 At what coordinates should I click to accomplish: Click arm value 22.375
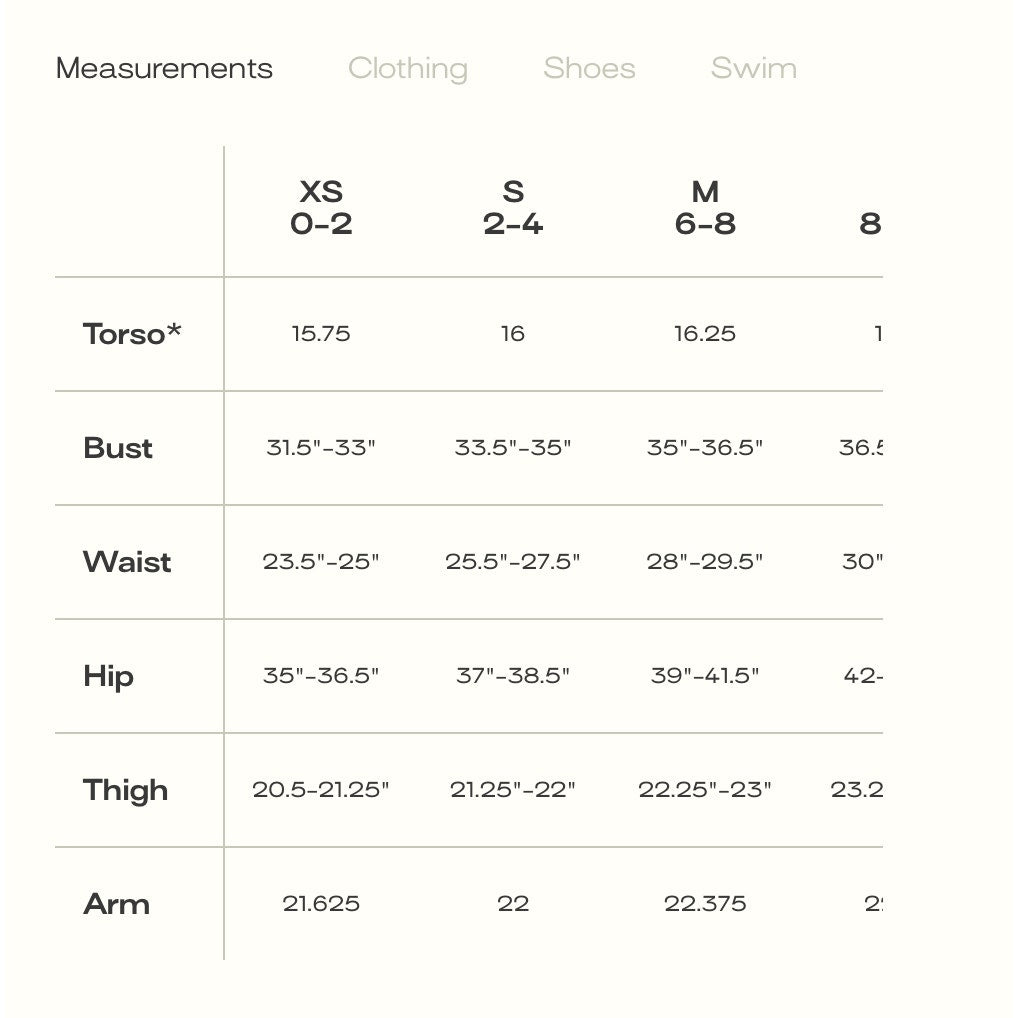[705, 904]
